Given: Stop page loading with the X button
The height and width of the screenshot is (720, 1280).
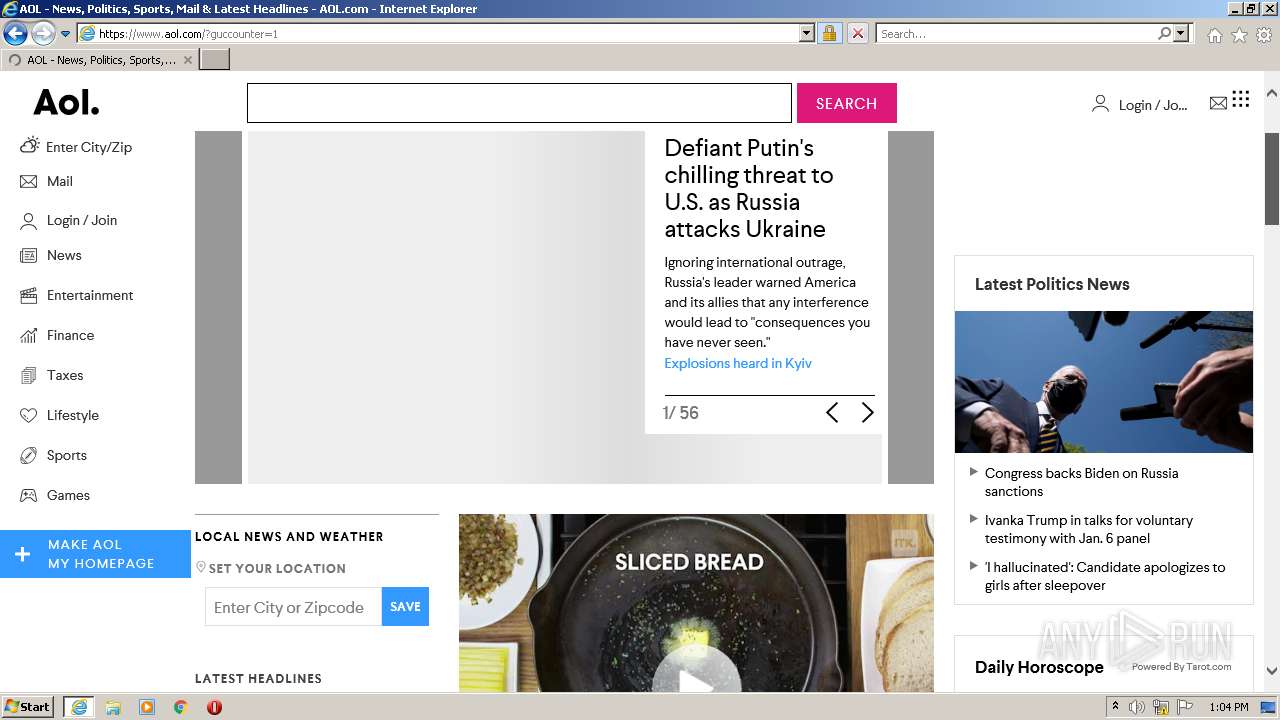Looking at the screenshot, I should tap(857, 33).
